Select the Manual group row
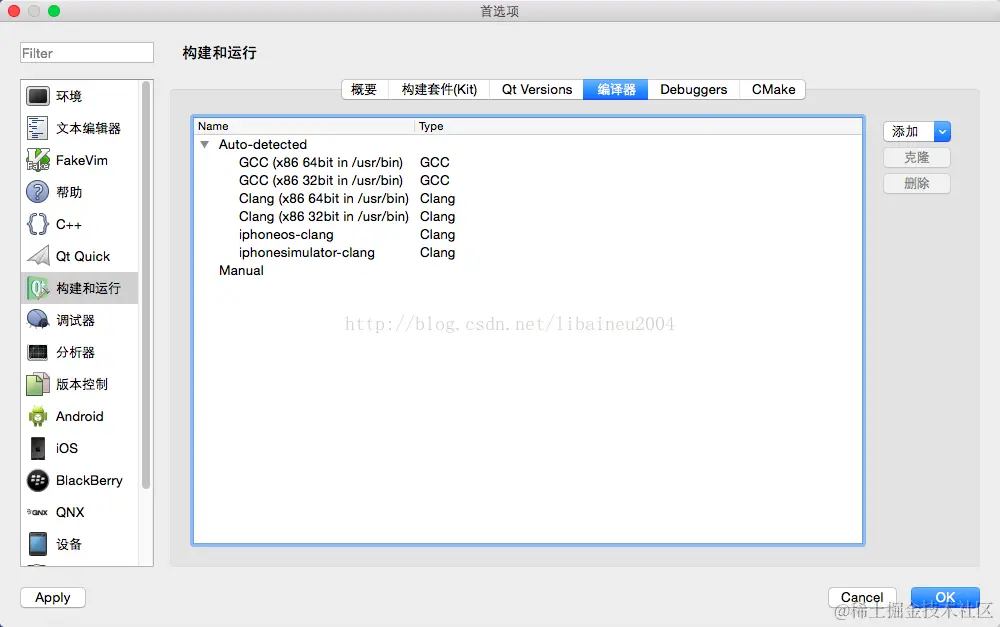 (x=528, y=270)
